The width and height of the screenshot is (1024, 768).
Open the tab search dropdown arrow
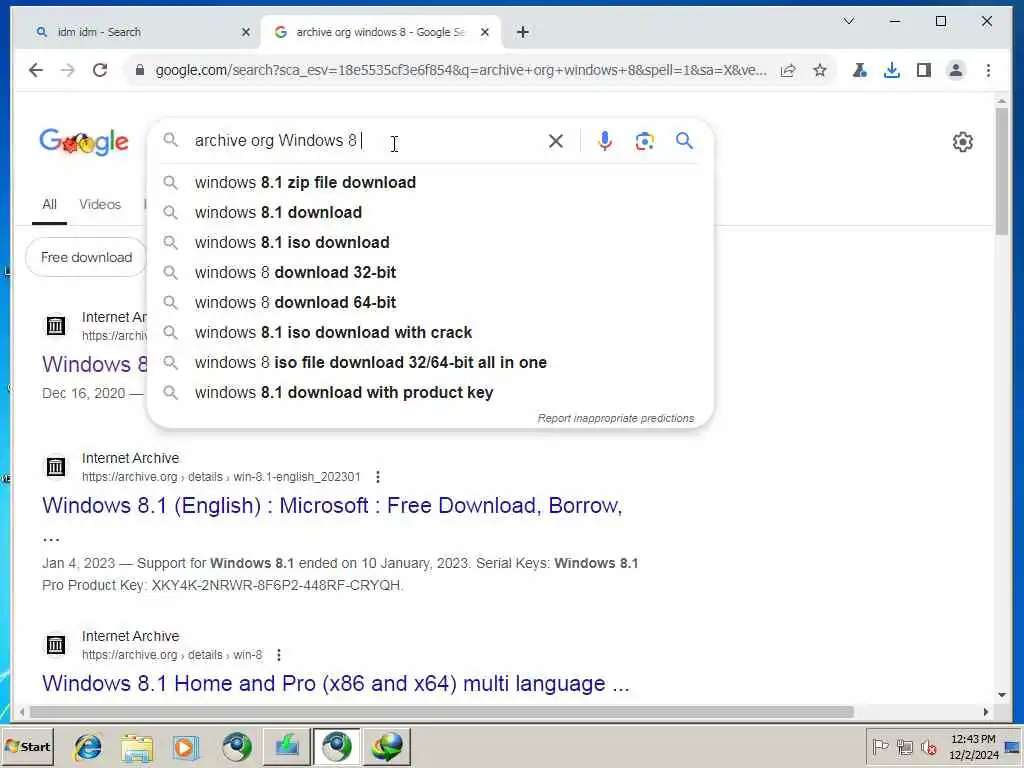[x=848, y=22]
